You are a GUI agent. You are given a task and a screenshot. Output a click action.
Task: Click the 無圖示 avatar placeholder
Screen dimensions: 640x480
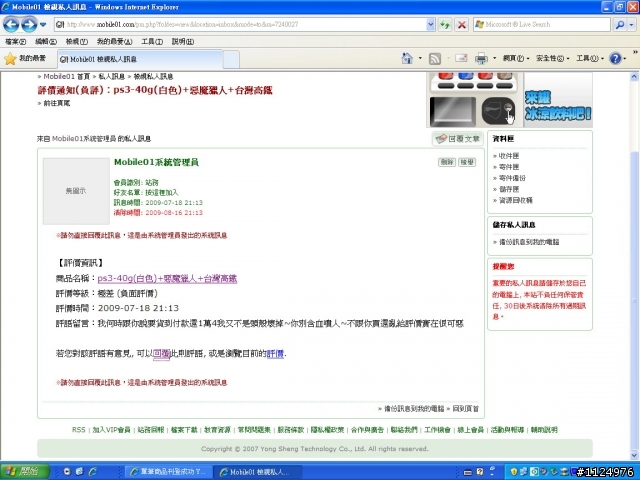[x=76, y=191]
